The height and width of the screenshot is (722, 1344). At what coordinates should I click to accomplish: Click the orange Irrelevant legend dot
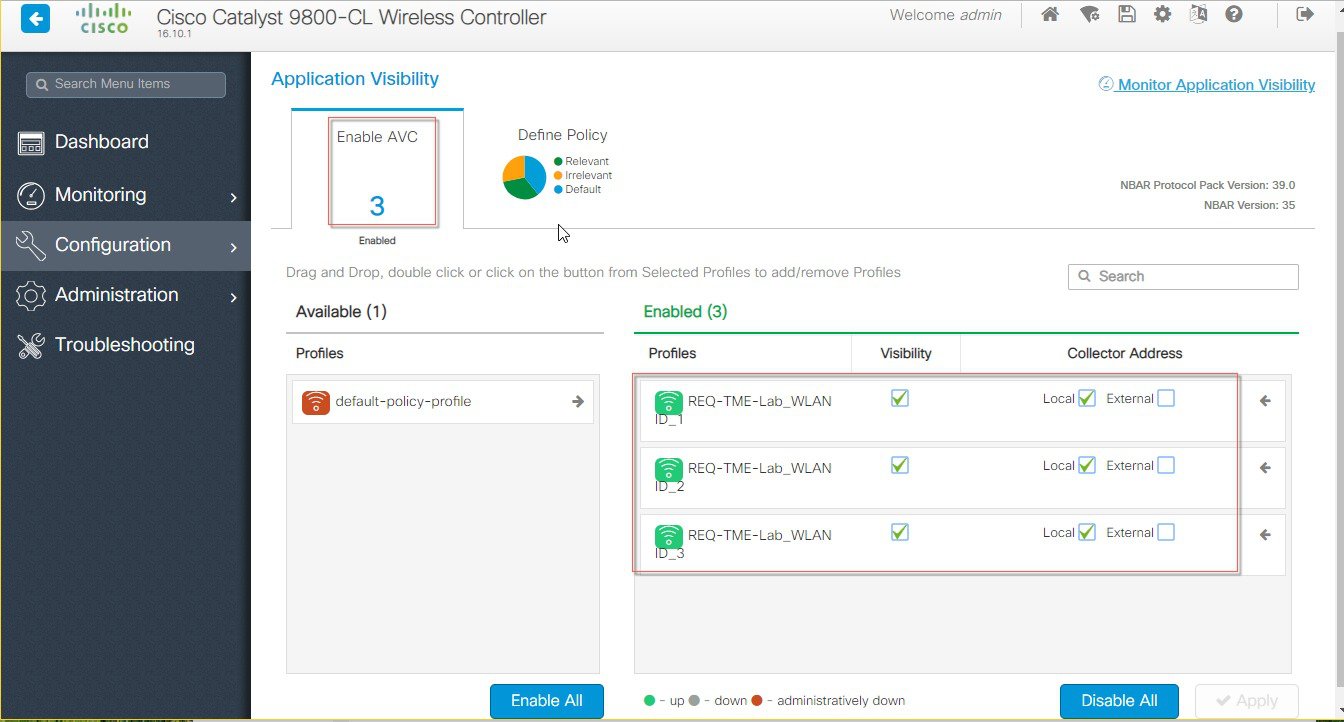point(558,175)
